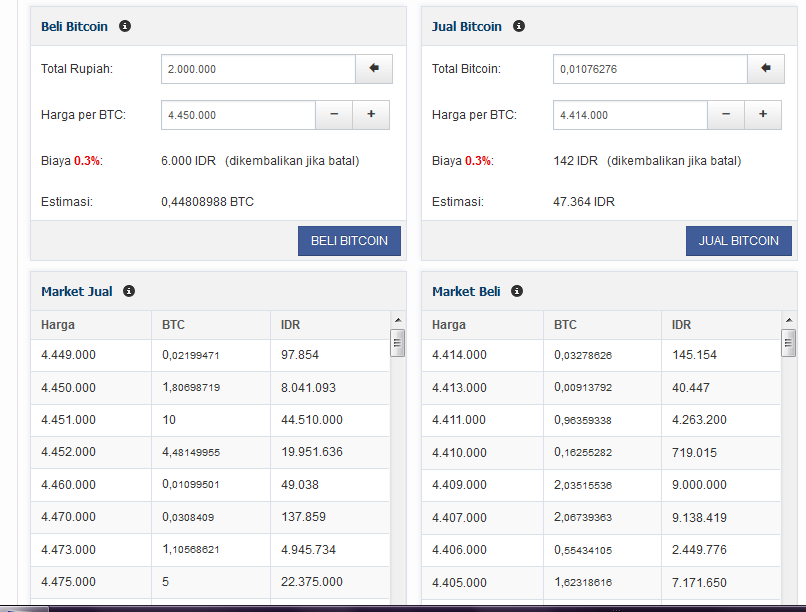This screenshot has height=612, width=806.
Task: Select the 4.473.000 price in Market Jual
Action: (68, 549)
